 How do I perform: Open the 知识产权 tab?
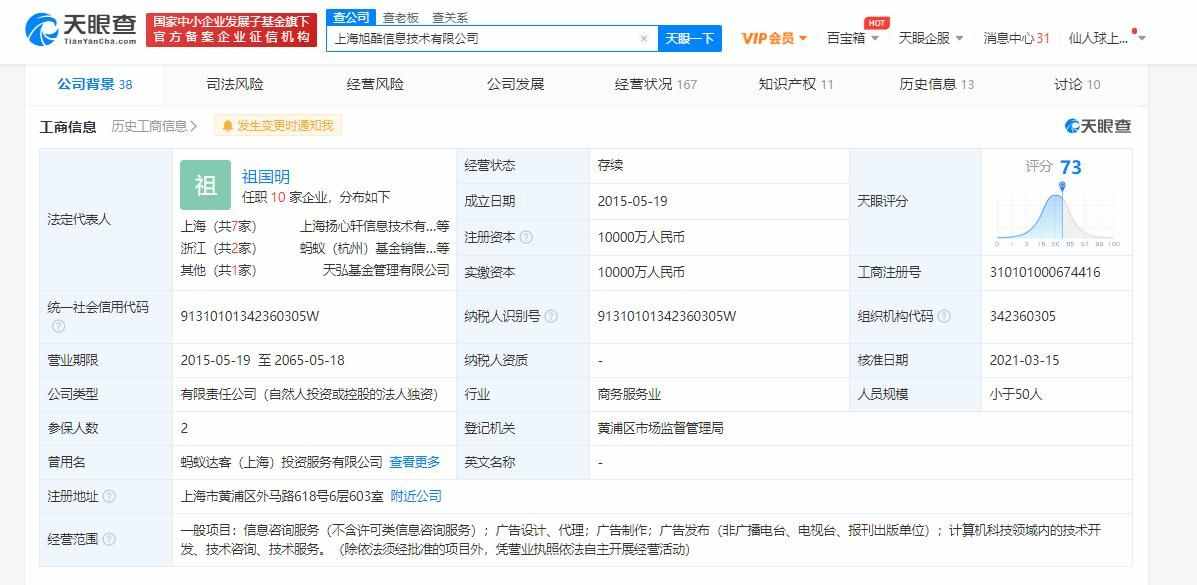(795, 84)
